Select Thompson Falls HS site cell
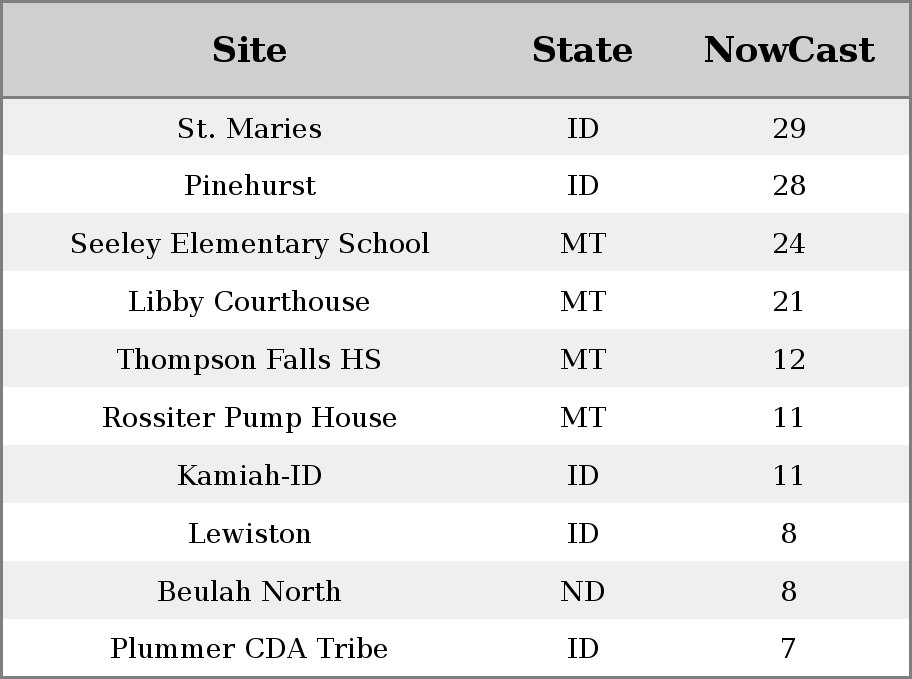 pos(249,360)
